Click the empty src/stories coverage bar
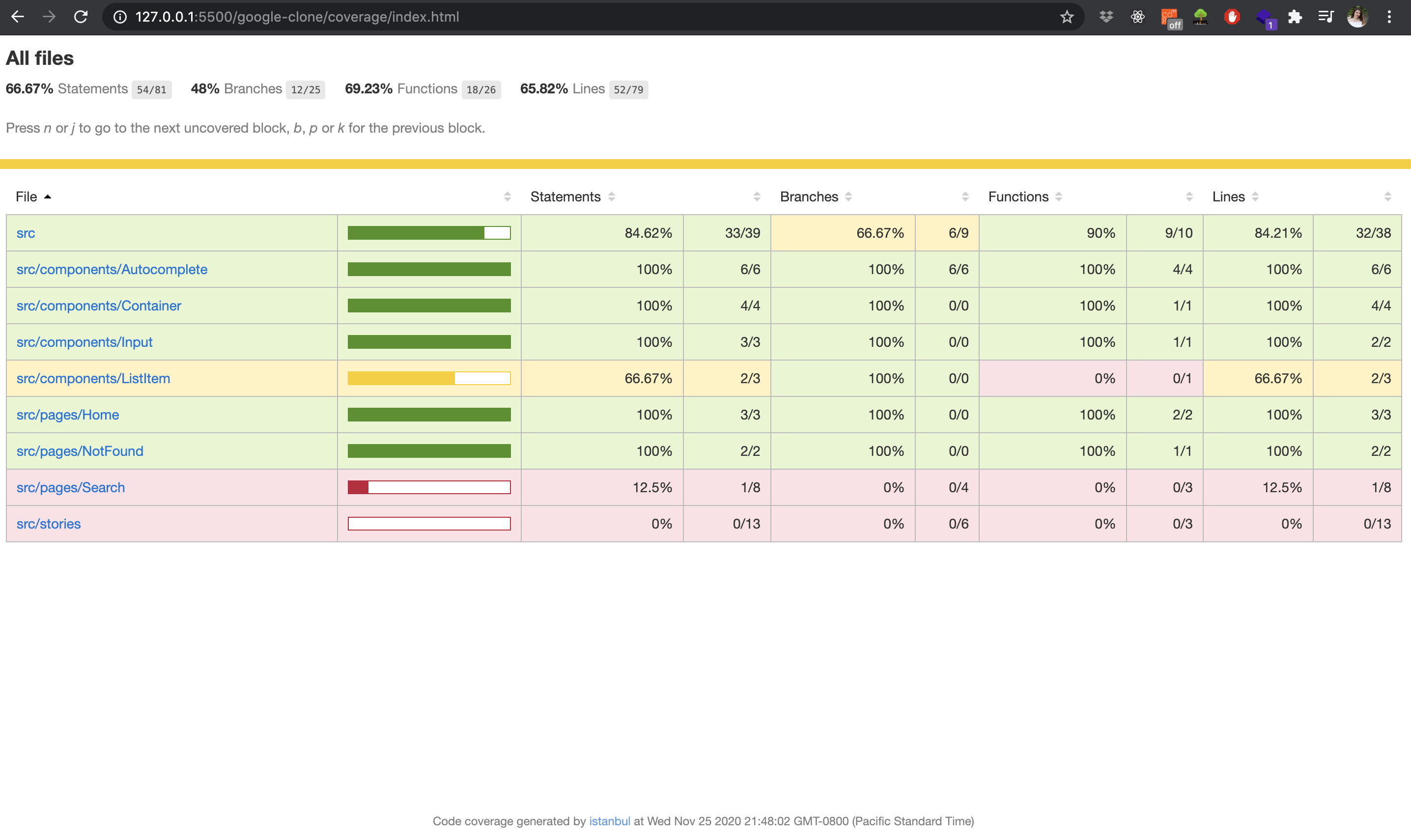This screenshot has width=1411, height=840. click(x=429, y=523)
